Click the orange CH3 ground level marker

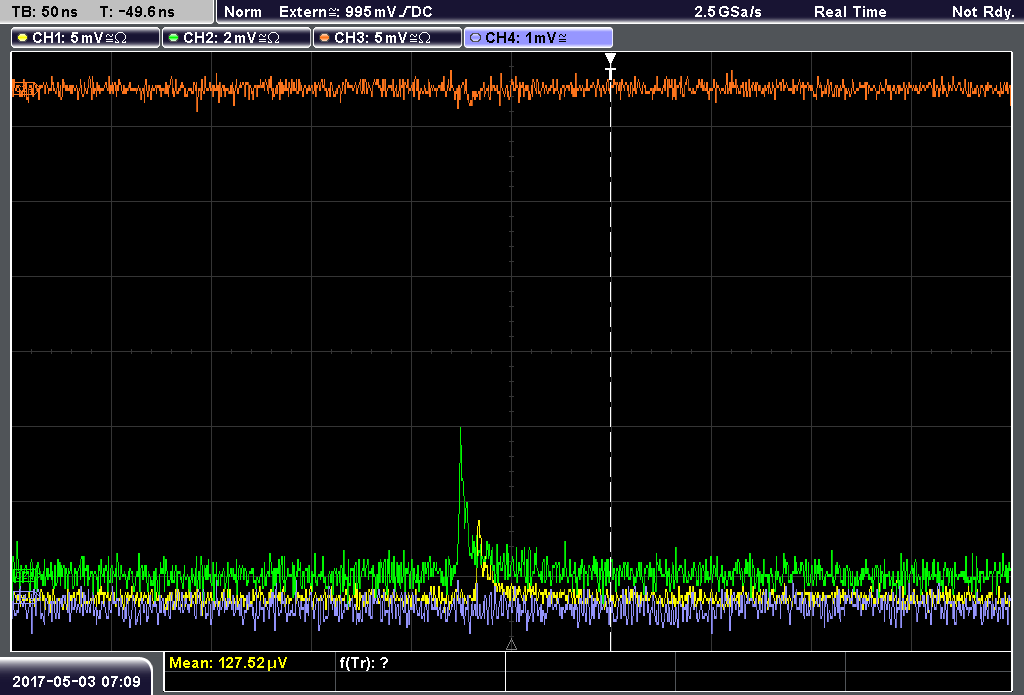coord(24,89)
